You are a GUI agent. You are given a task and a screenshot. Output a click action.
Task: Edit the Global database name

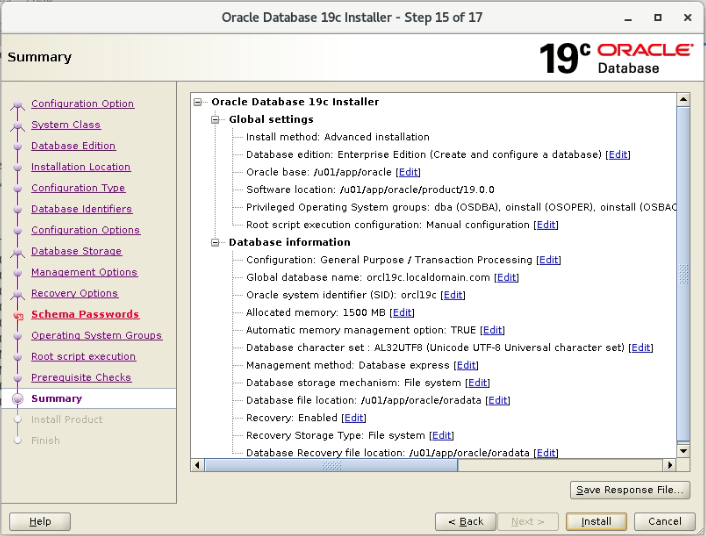[x=507, y=277]
